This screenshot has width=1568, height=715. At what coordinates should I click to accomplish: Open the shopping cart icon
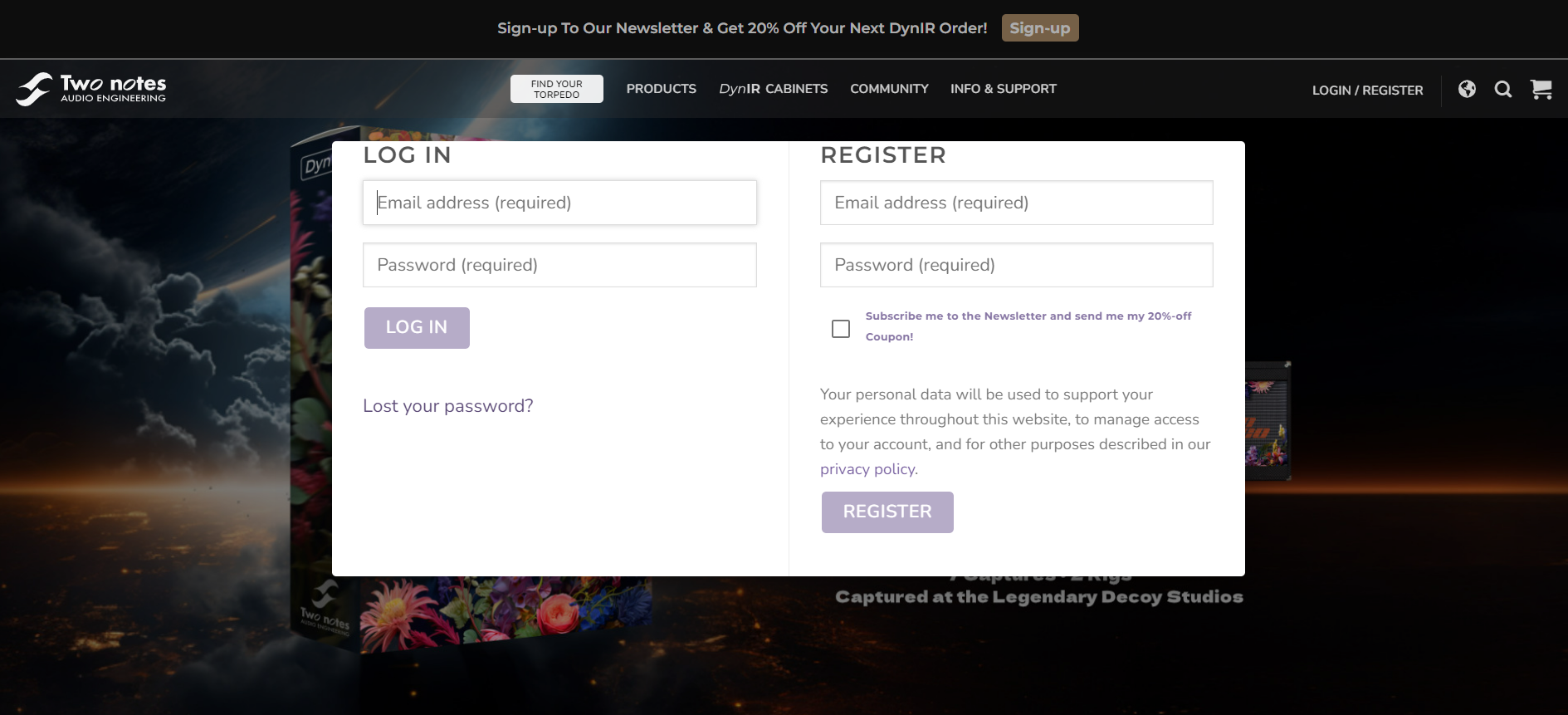tap(1541, 89)
